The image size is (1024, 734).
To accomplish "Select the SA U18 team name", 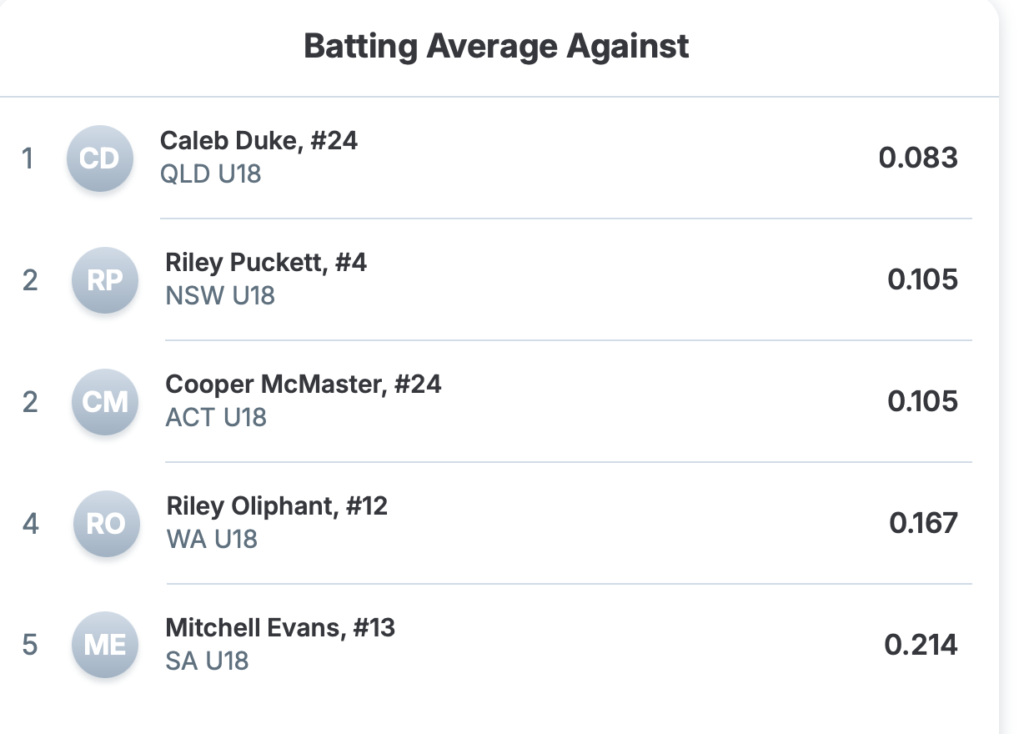I will (x=207, y=661).
